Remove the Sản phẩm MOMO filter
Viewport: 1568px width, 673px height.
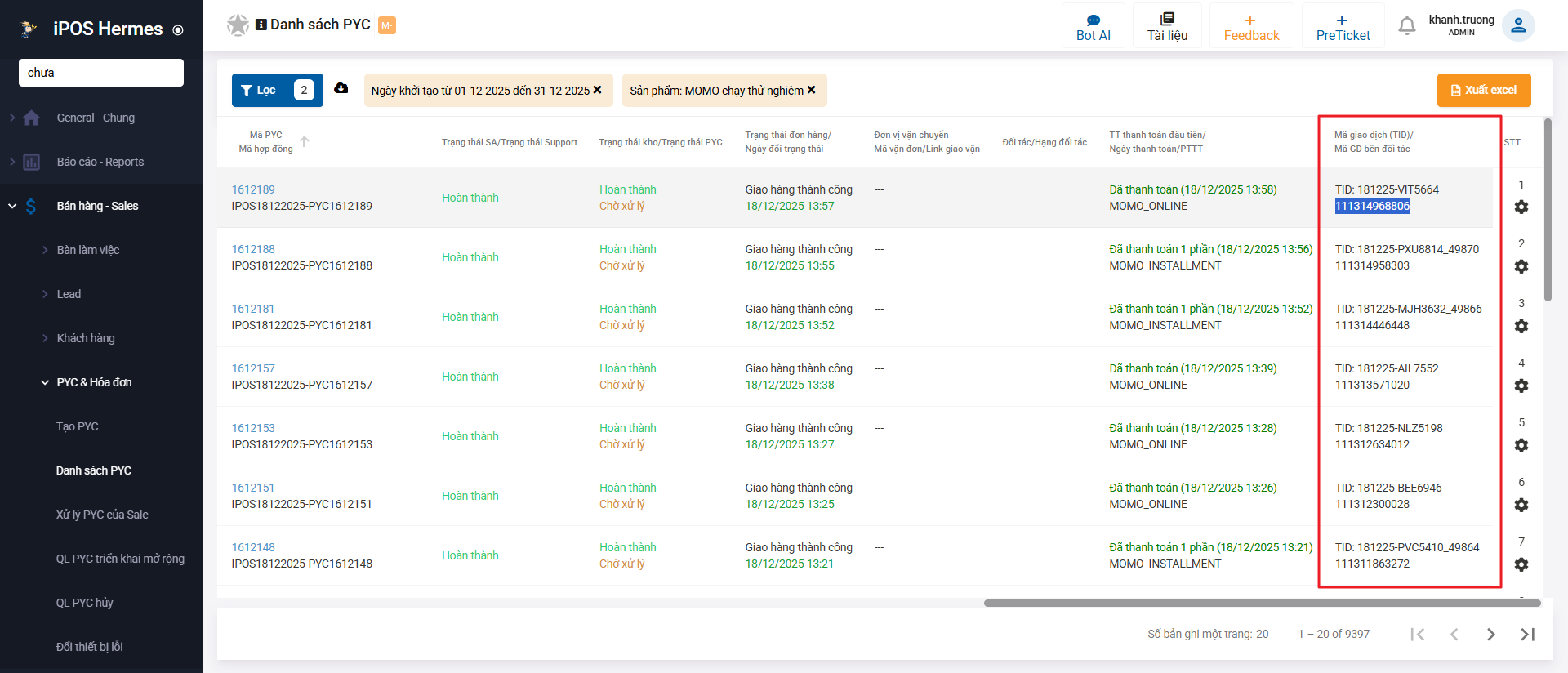811,90
